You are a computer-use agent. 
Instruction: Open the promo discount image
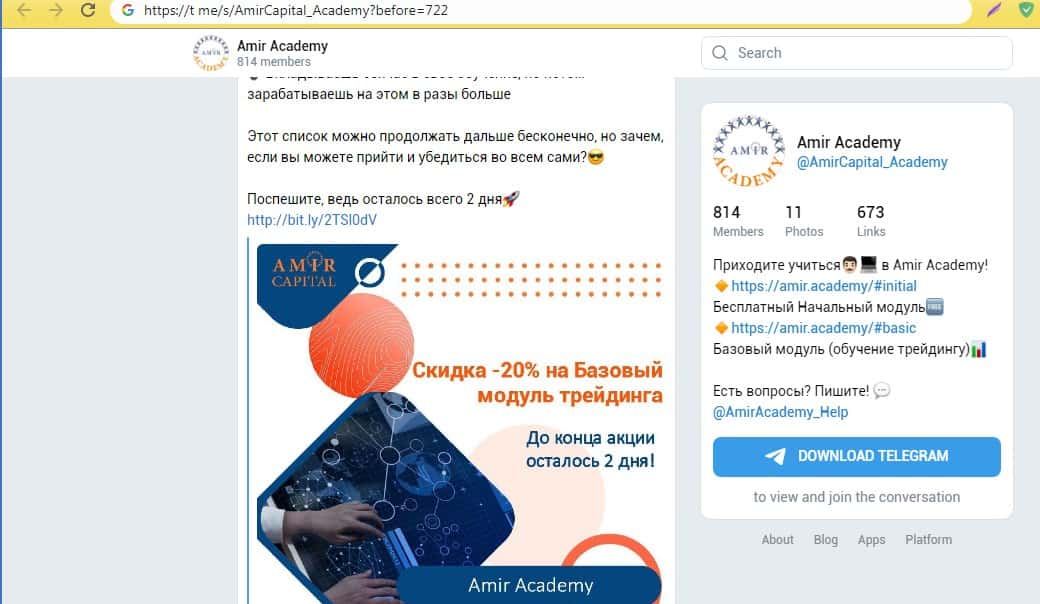[460, 424]
